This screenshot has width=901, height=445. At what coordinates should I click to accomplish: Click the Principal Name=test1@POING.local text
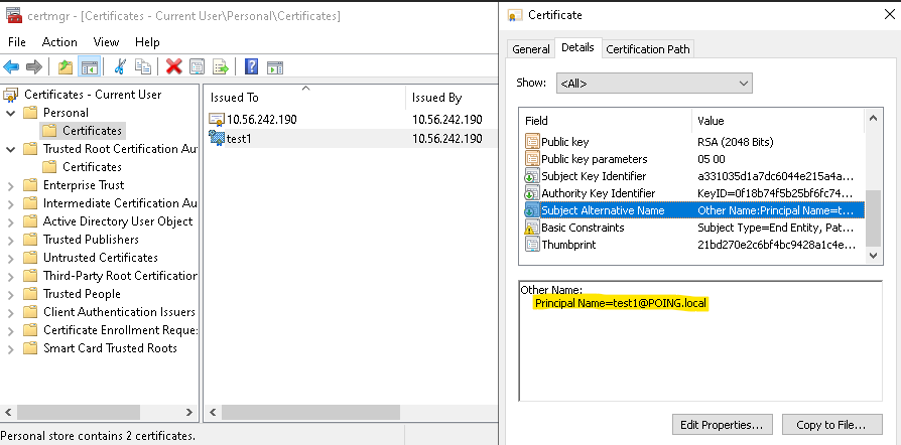click(x=621, y=303)
